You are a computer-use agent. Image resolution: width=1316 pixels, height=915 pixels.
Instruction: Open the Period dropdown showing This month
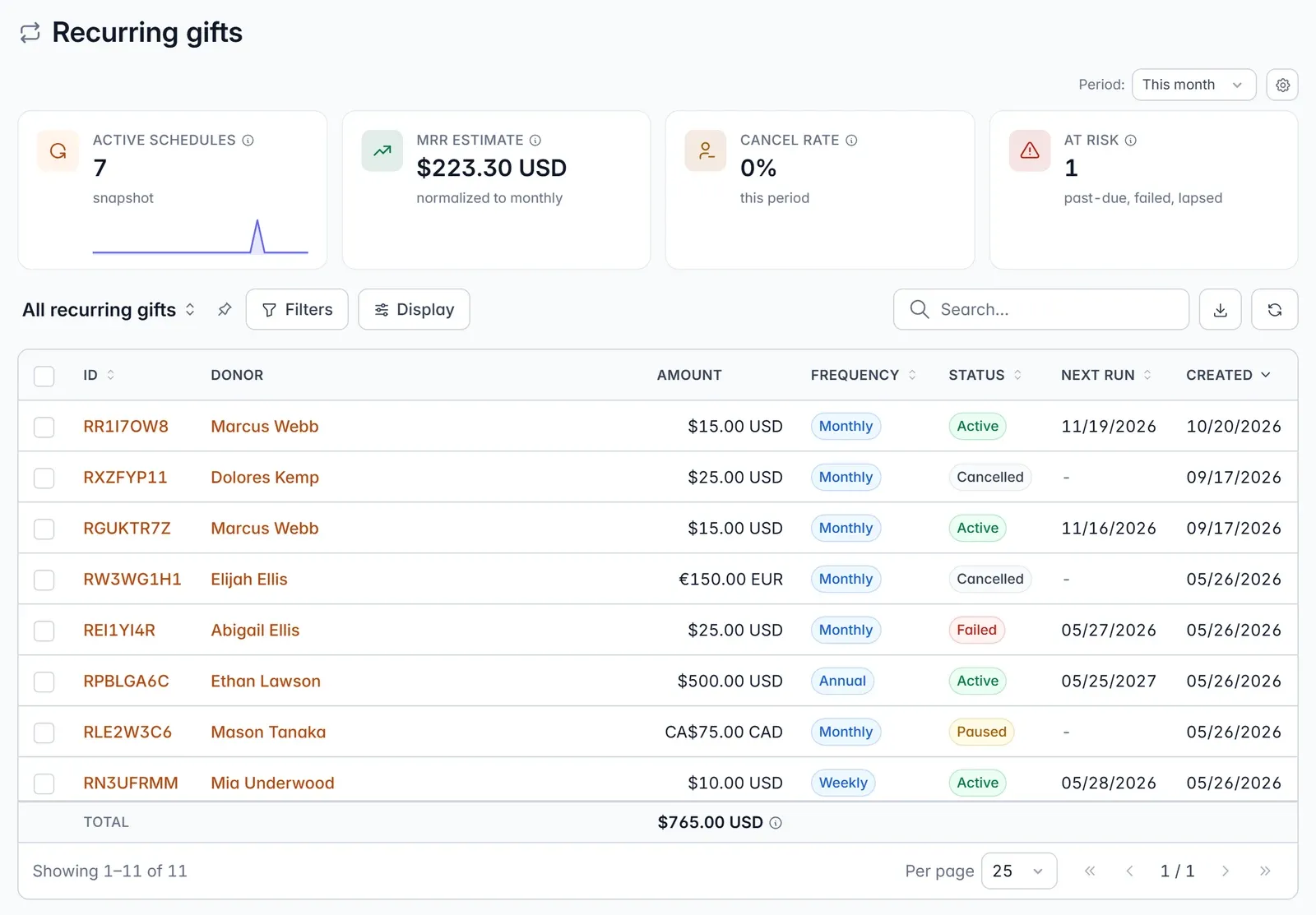[1193, 85]
